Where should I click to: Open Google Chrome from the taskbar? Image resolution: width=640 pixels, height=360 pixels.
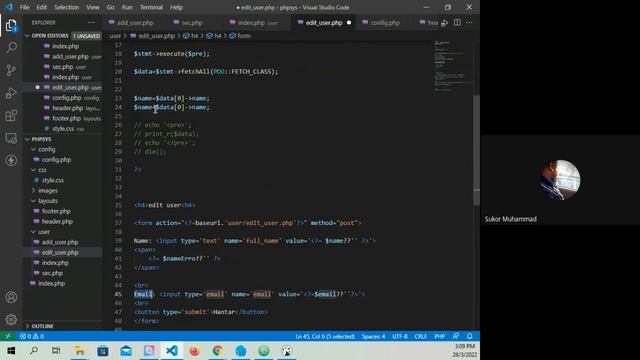tap(218, 351)
